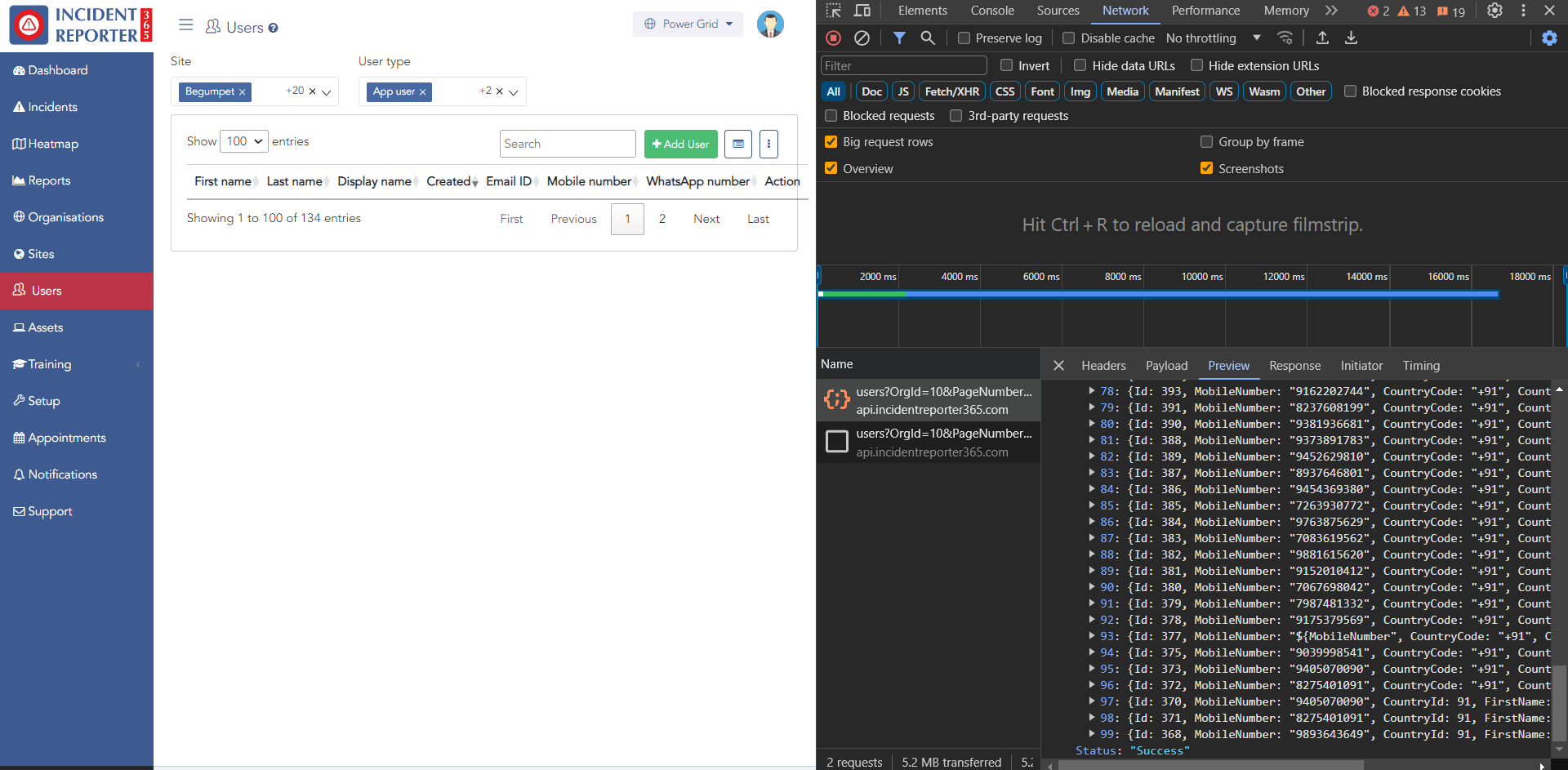Click the hamburger menu icon

[186, 25]
